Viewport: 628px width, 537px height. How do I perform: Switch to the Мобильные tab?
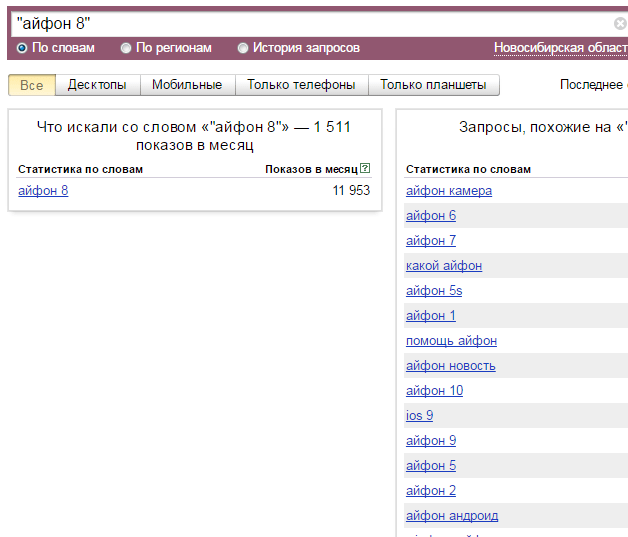pyautogui.click(x=187, y=85)
